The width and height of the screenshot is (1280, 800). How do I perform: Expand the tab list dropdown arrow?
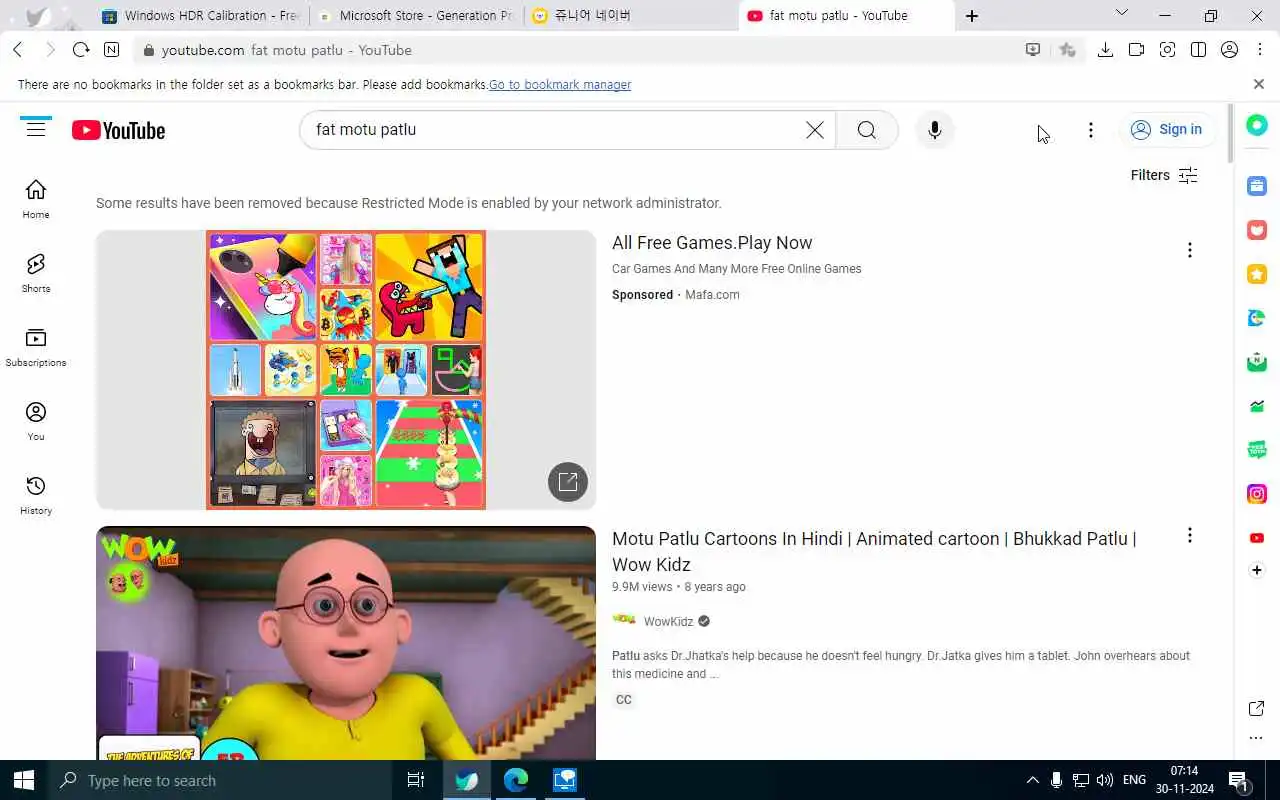pos(1121,14)
